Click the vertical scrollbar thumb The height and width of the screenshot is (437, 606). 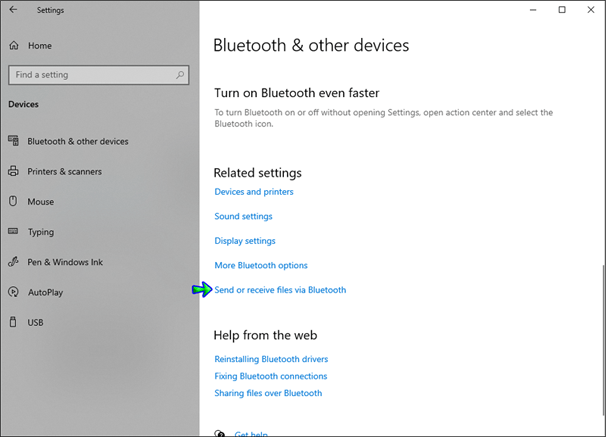[603, 340]
